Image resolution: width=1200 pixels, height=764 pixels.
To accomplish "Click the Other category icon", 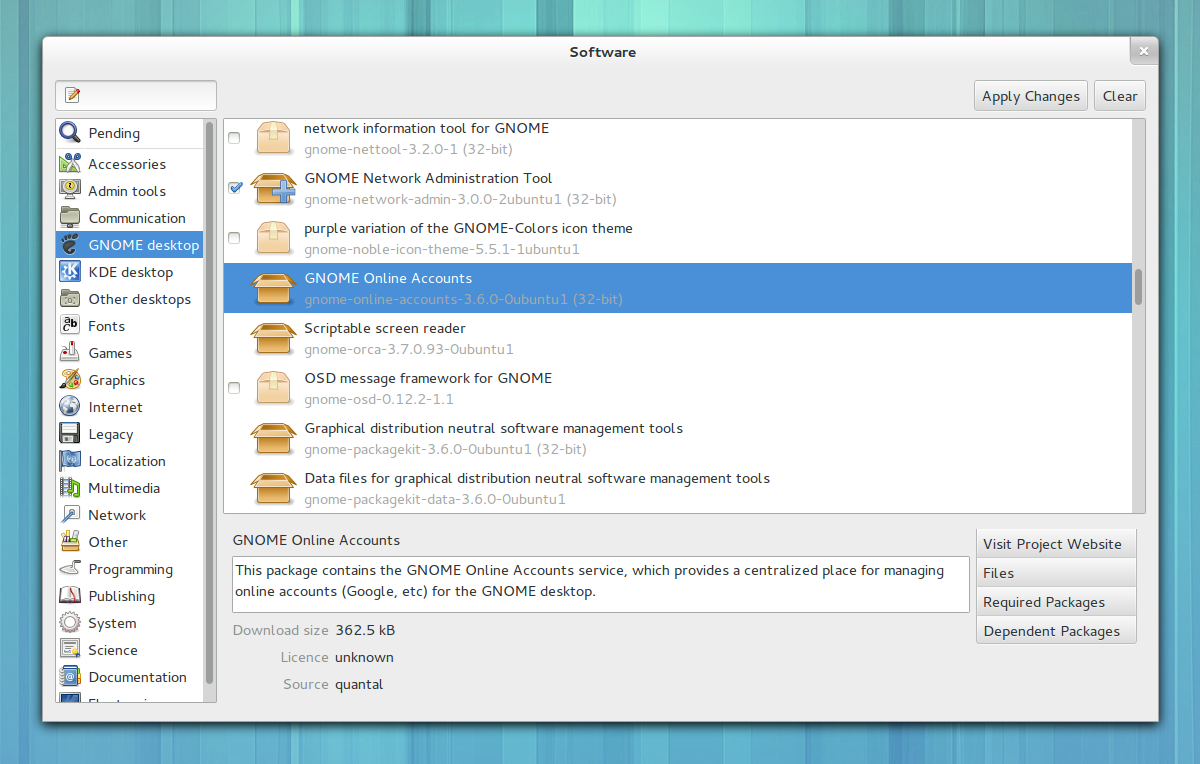I will click(70, 541).
